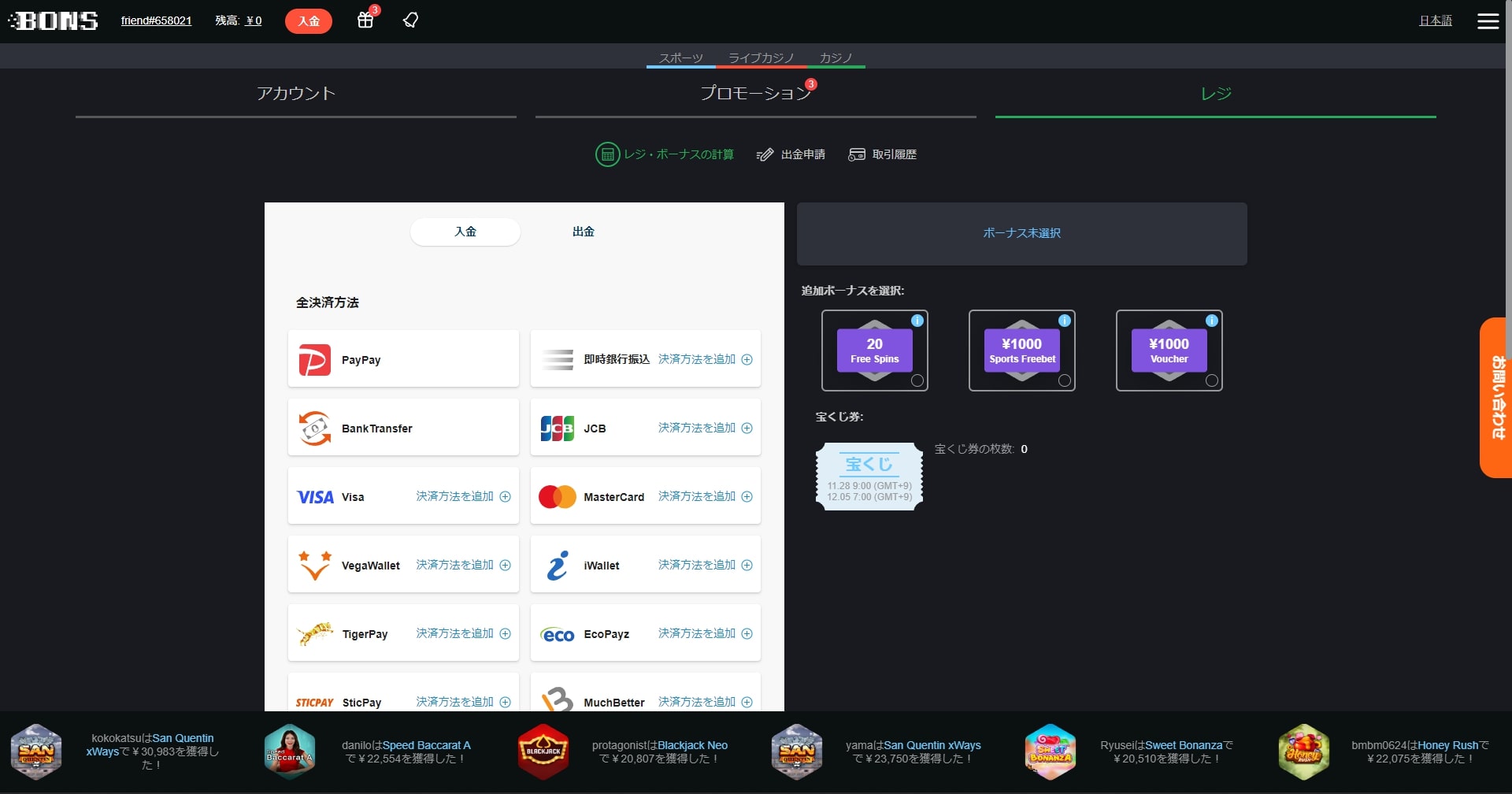Switch to the レジ tab
Viewport: 1512px width, 794px height.
[1216, 94]
